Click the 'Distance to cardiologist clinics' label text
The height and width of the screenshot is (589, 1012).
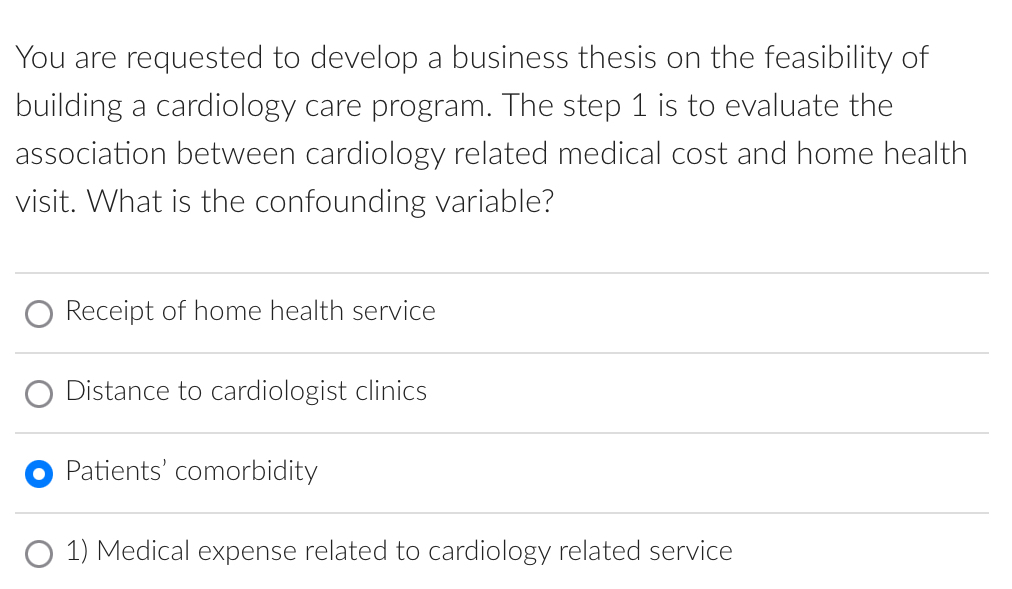pos(245,392)
